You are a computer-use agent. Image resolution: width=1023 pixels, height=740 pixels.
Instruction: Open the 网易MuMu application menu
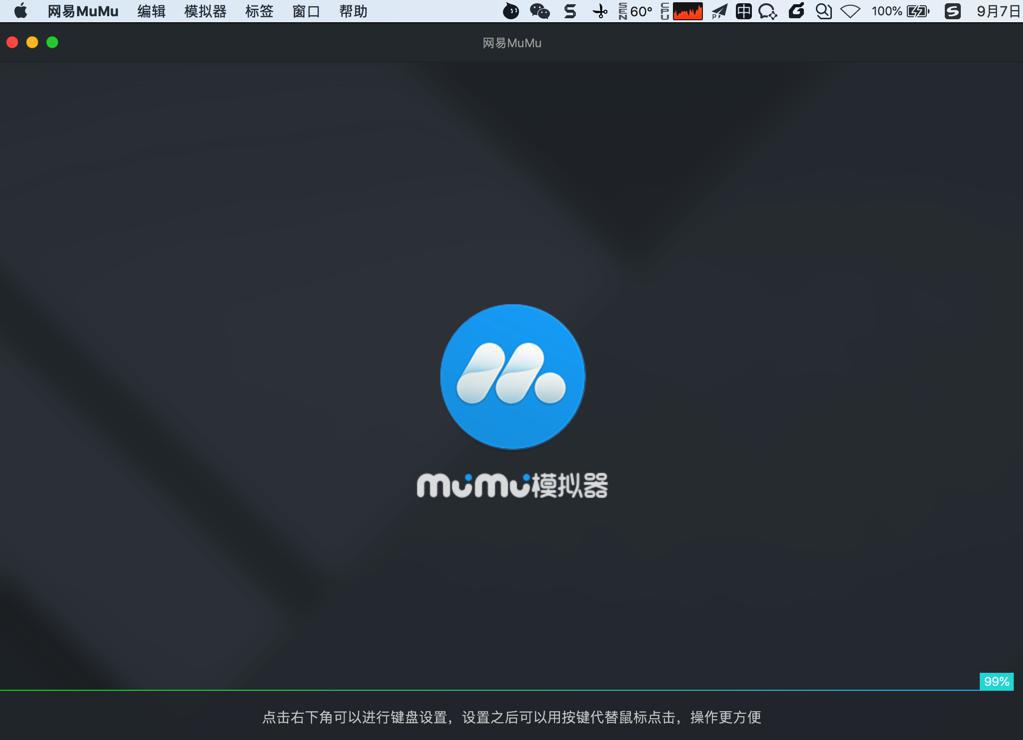[x=83, y=11]
